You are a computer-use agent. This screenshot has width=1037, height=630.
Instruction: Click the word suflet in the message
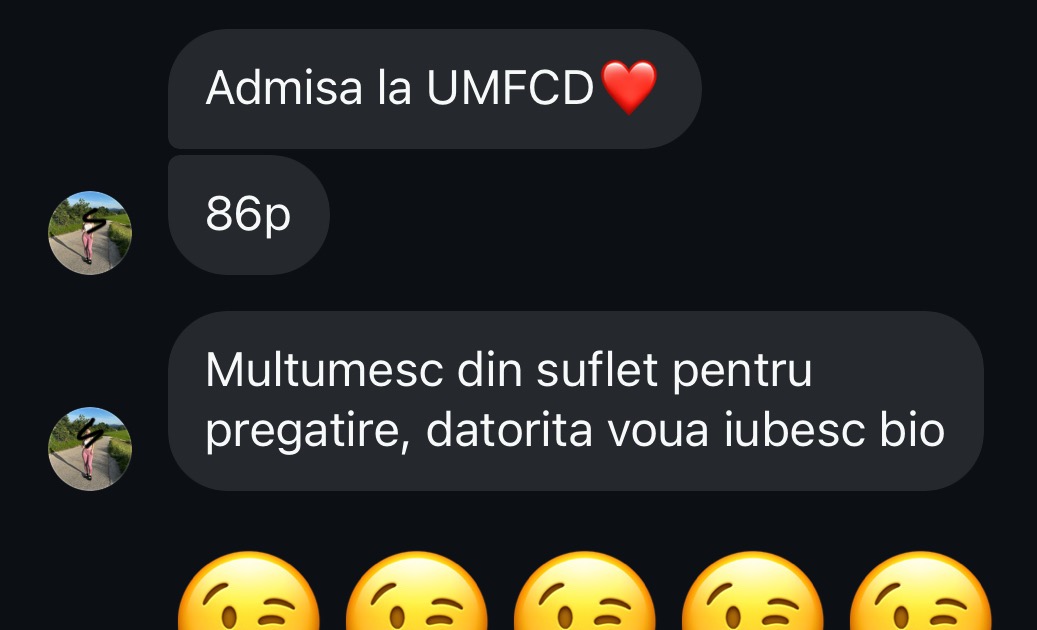pyautogui.click(x=597, y=370)
